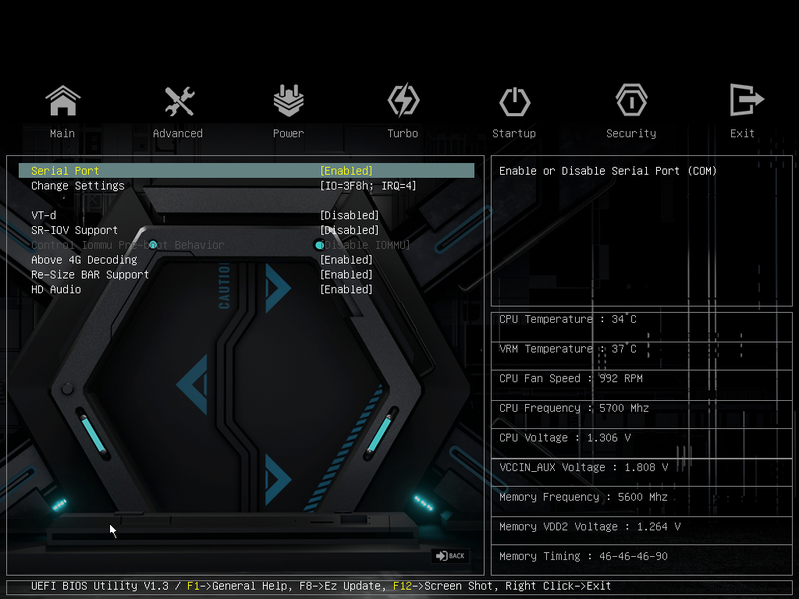Change HD Audio [Enabled] value

[346, 289]
